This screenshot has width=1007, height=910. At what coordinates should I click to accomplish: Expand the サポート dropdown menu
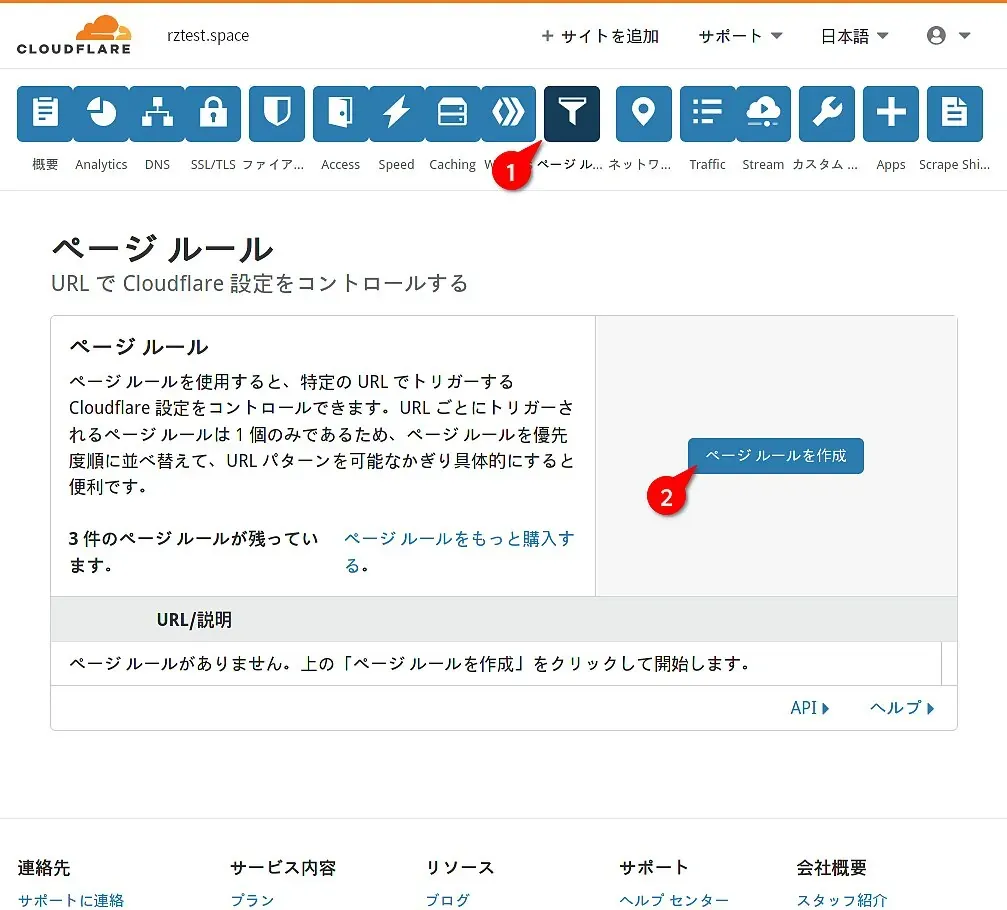pos(740,36)
